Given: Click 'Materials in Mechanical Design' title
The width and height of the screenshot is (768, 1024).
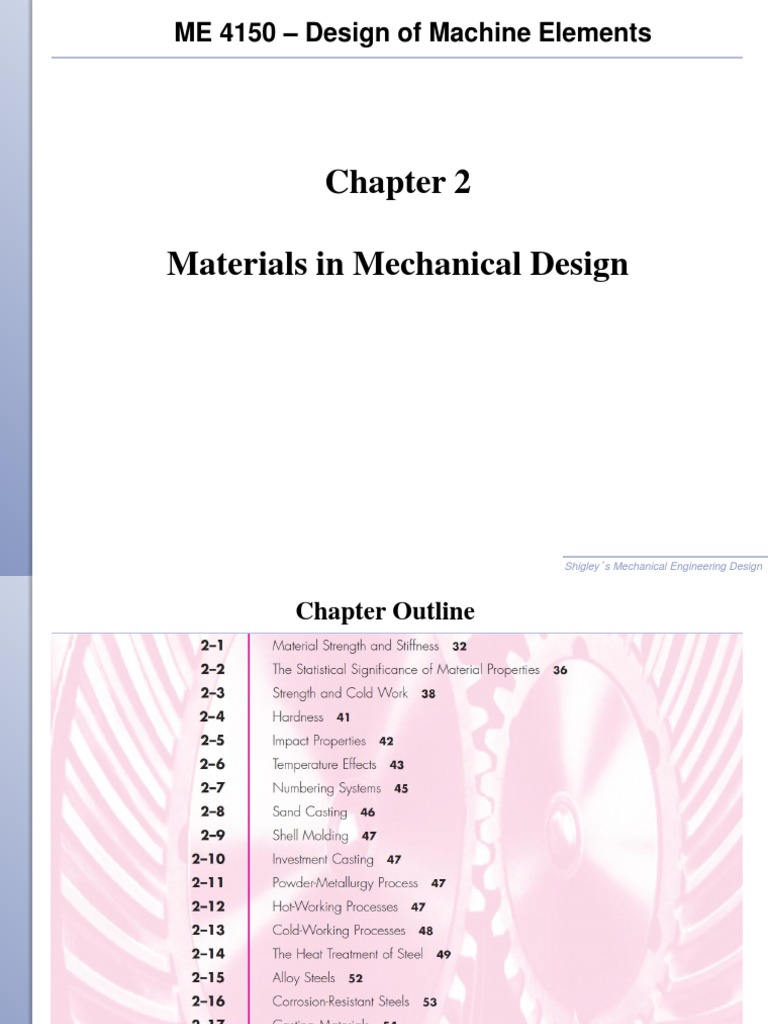Looking at the screenshot, I should (x=398, y=264).
